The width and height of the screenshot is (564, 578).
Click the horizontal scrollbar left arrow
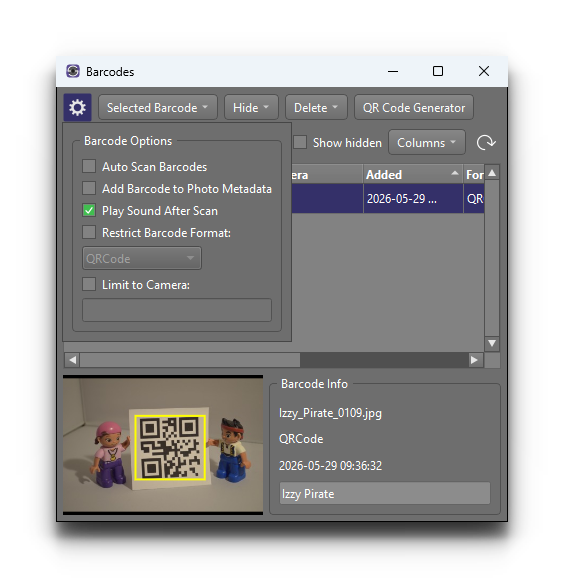pos(73,360)
